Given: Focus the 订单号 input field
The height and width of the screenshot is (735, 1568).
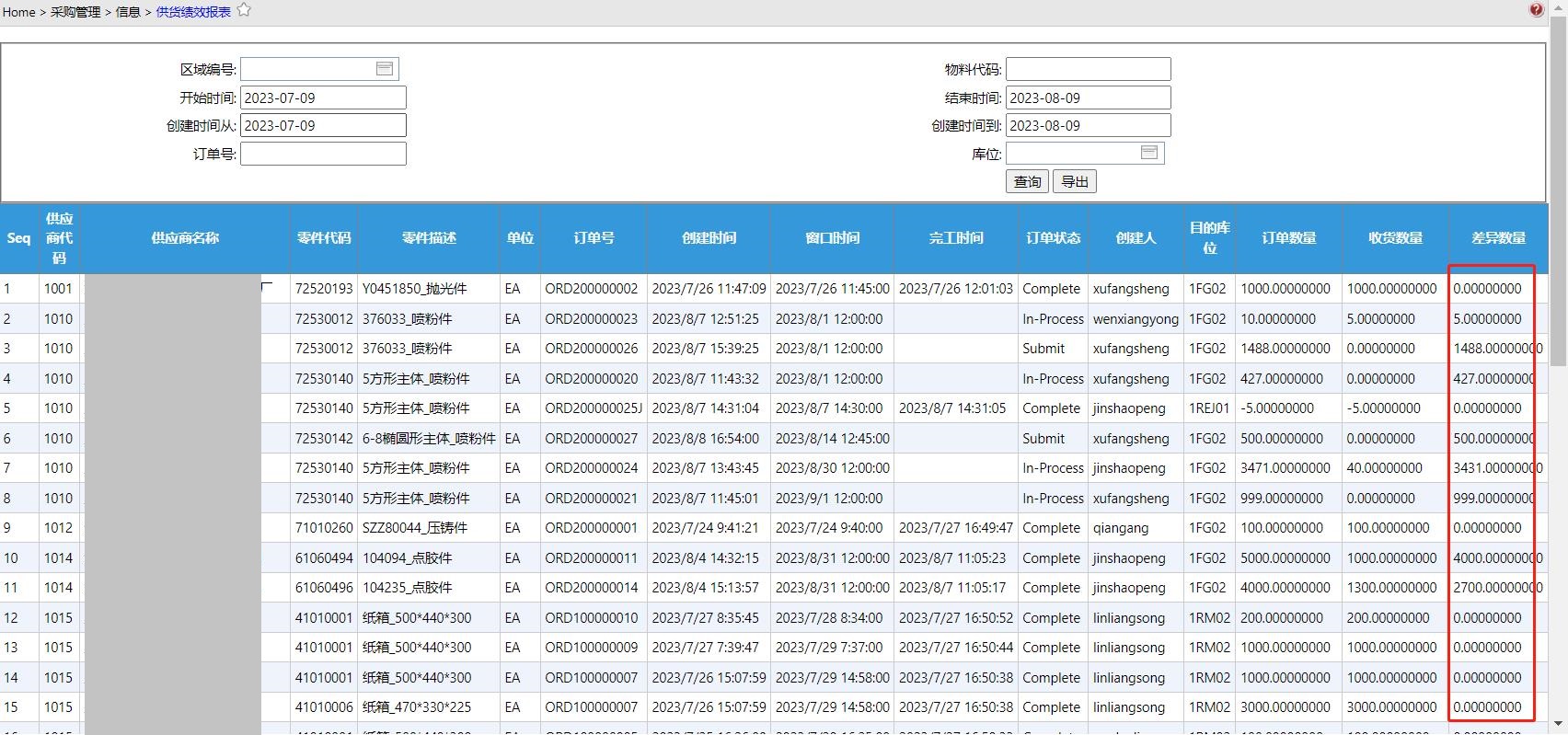Looking at the screenshot, I should 323,154.
